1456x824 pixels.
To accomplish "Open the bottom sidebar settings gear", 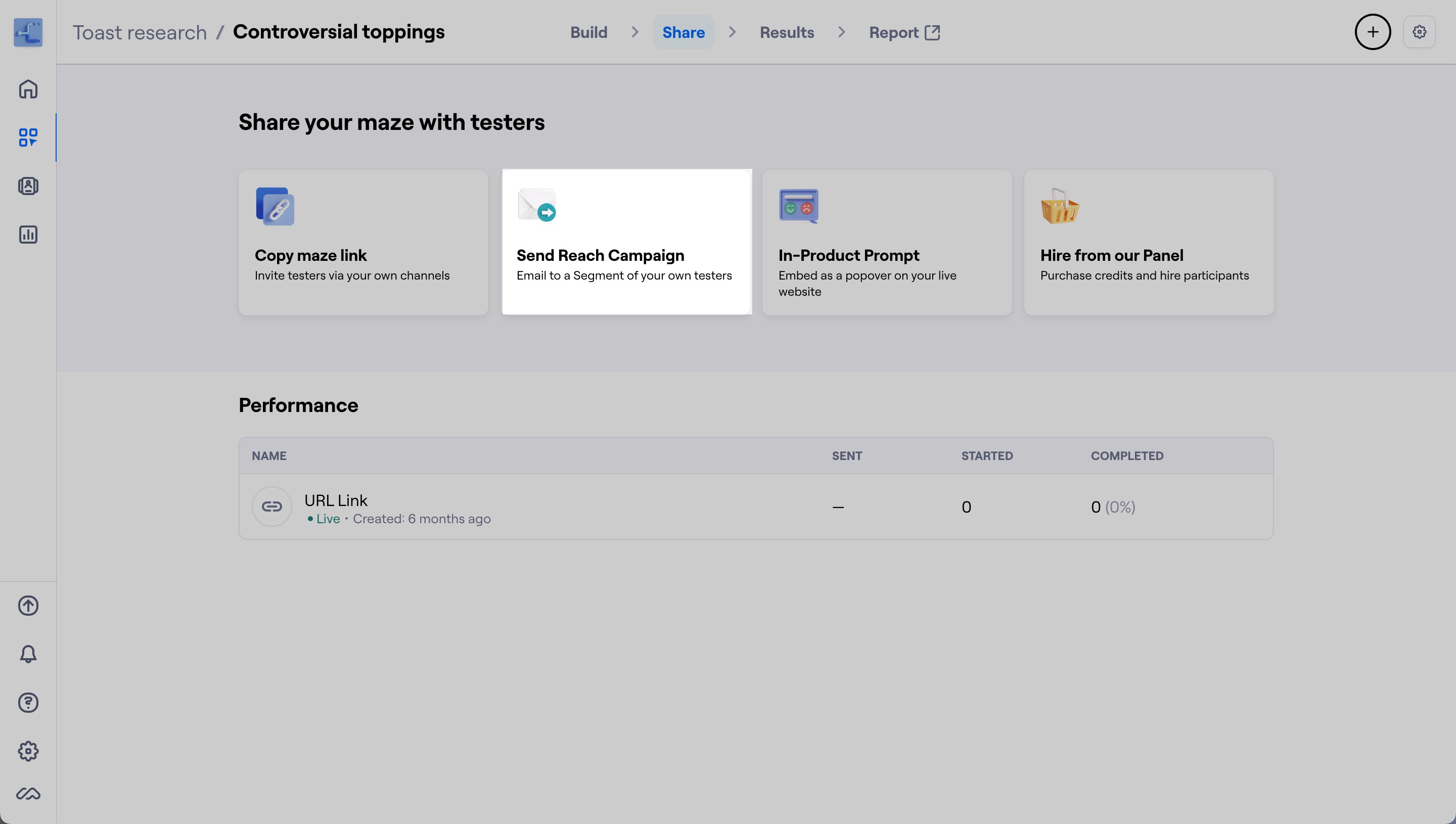I will (28, 751).
